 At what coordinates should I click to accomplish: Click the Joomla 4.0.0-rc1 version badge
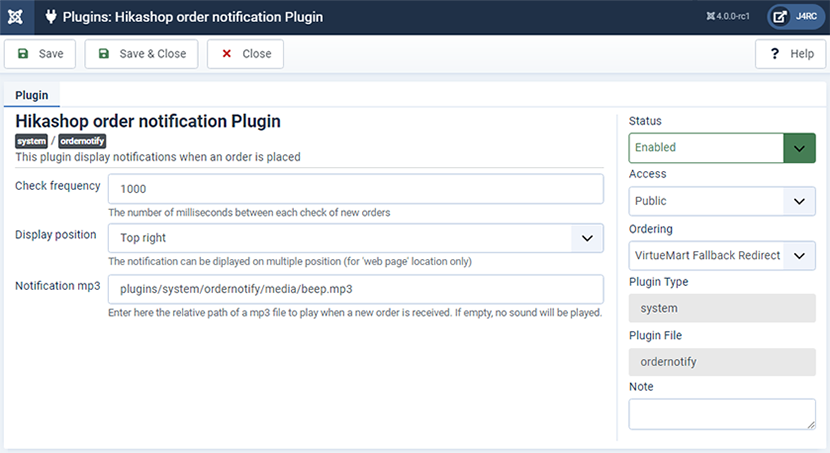click(728, 16)
